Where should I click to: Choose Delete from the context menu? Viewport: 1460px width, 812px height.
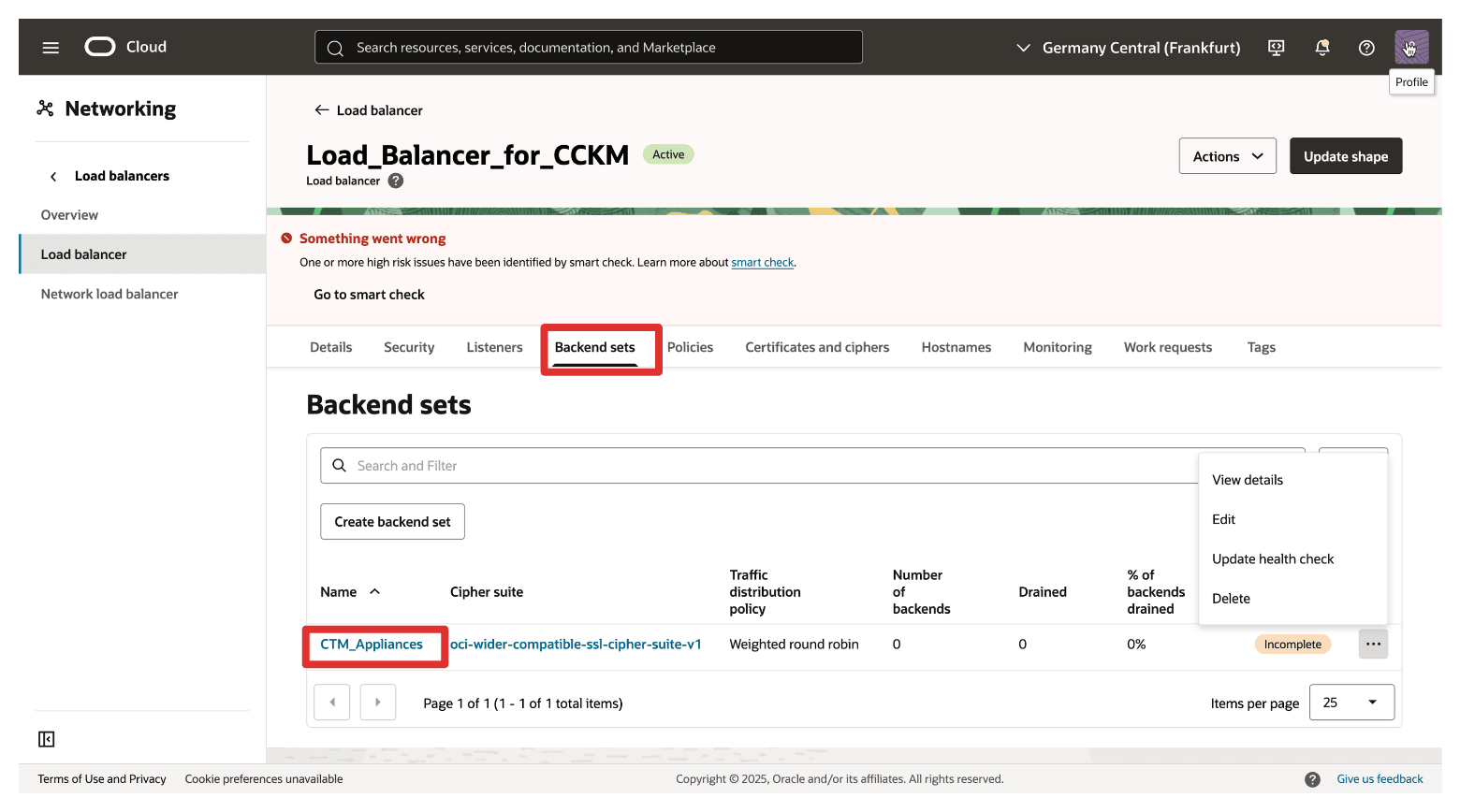pyautogui.click(x=1292, y=599)
